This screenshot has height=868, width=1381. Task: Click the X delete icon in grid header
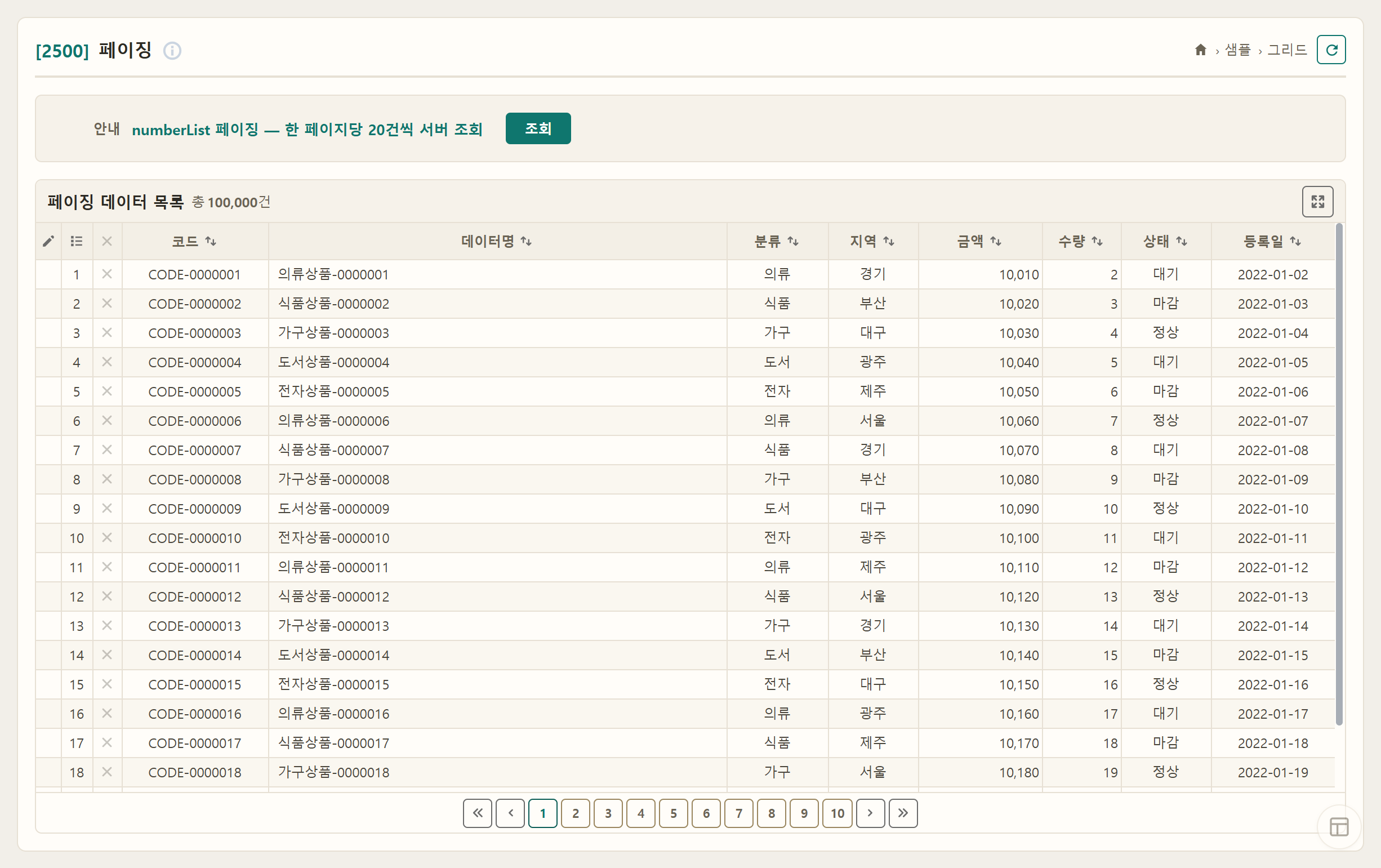pyautogui.click(x=106, y=241)
